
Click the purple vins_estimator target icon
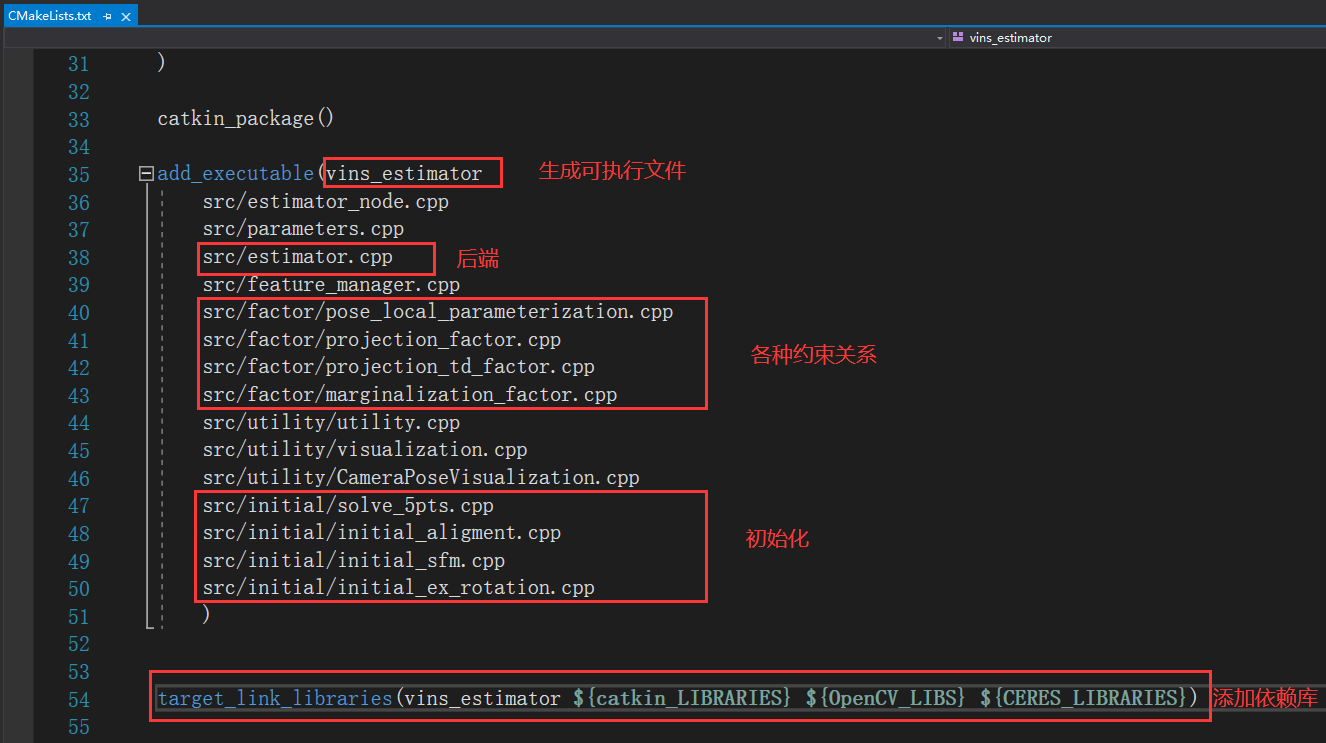(x=958, y=37)
